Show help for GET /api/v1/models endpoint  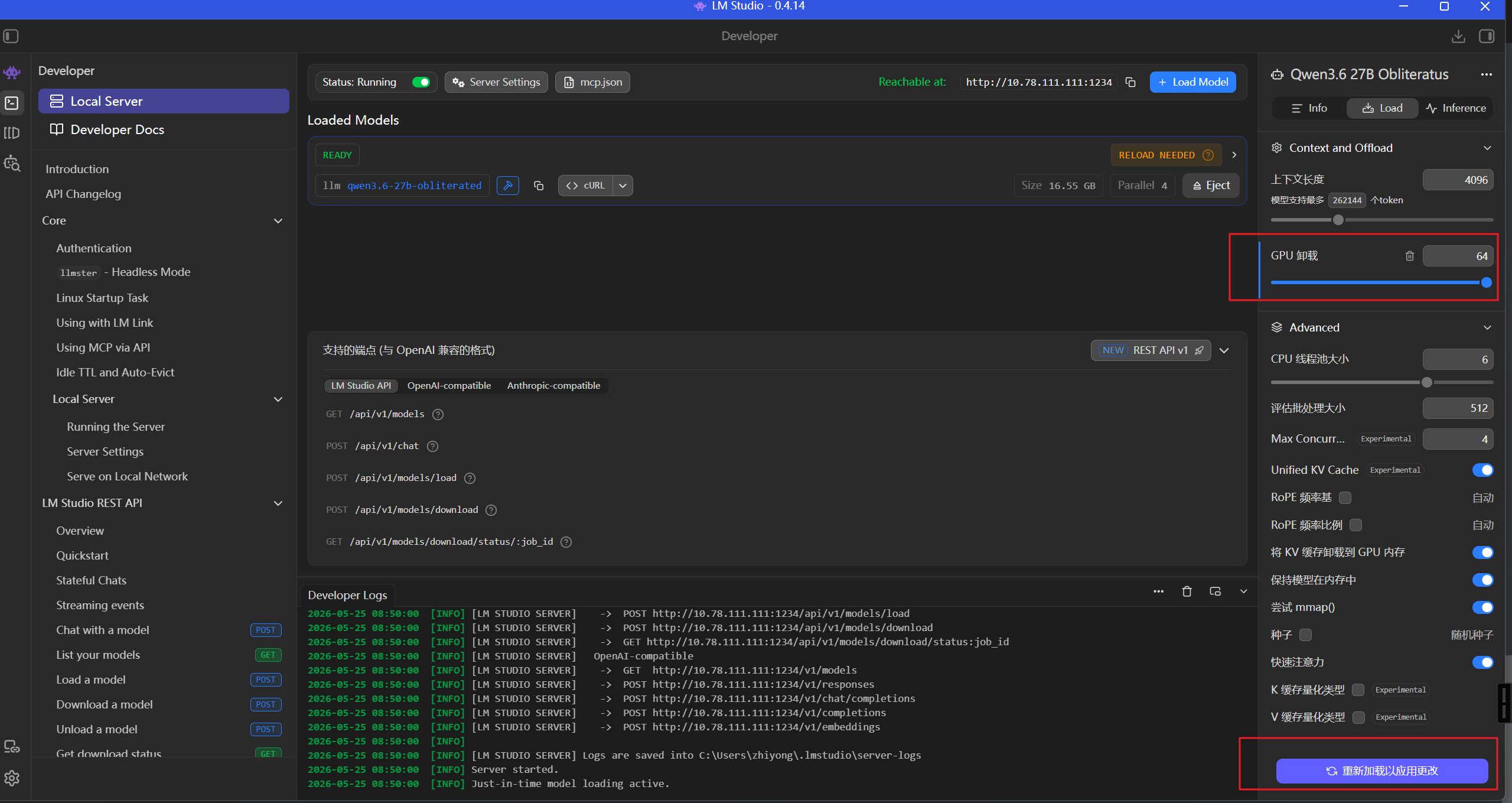(x=438, y=414)
